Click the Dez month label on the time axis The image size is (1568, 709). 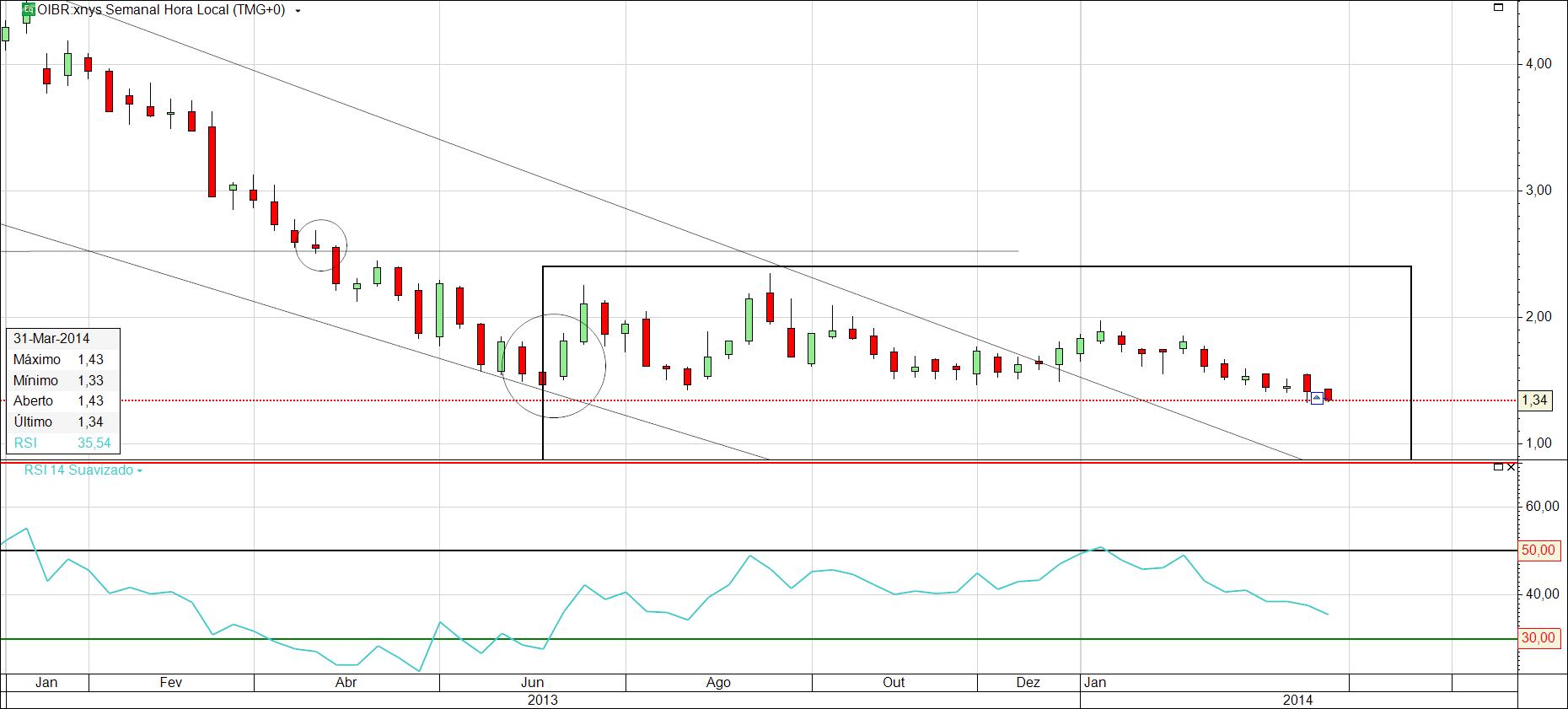(x=1028, y=683)
